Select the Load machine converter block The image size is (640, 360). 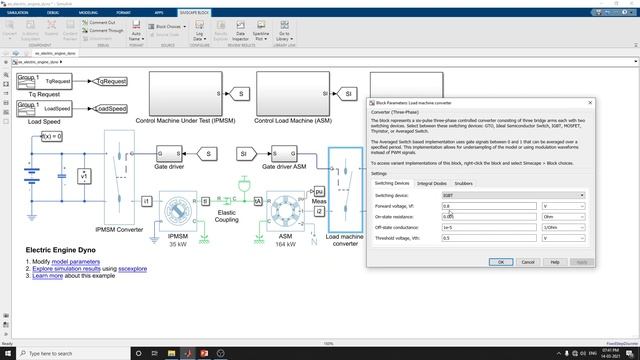345,190
